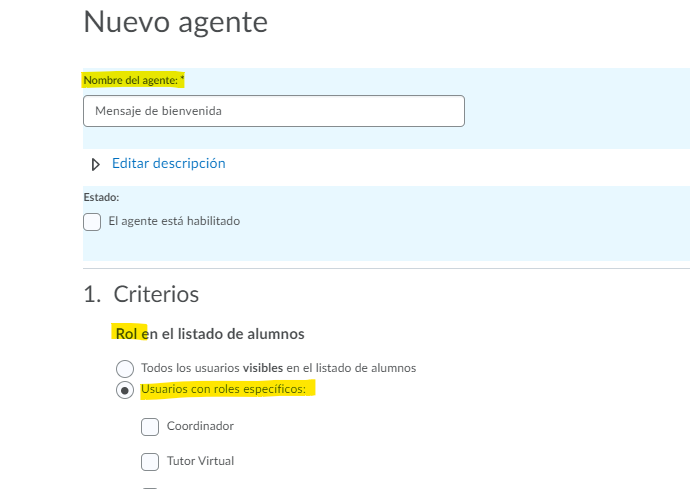Click the Tutor Virtual label text
This screenshot has width=690, height=489.
[200, 461]
